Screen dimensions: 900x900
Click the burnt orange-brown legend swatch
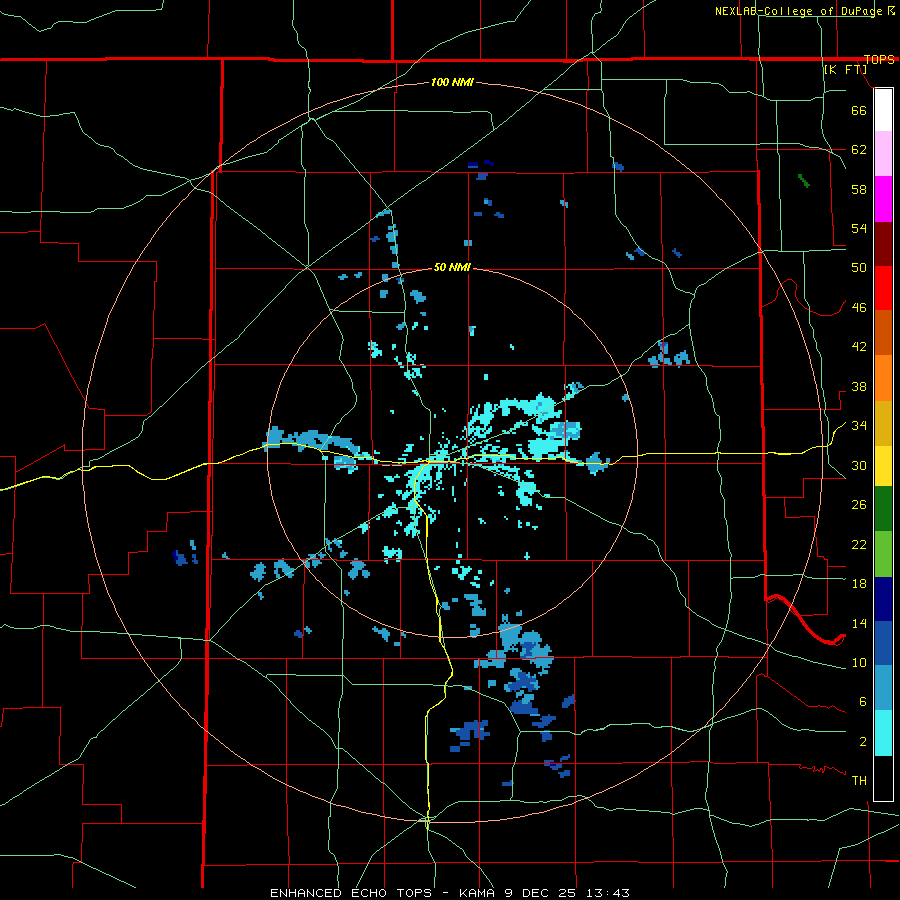(x=883, y=332)
